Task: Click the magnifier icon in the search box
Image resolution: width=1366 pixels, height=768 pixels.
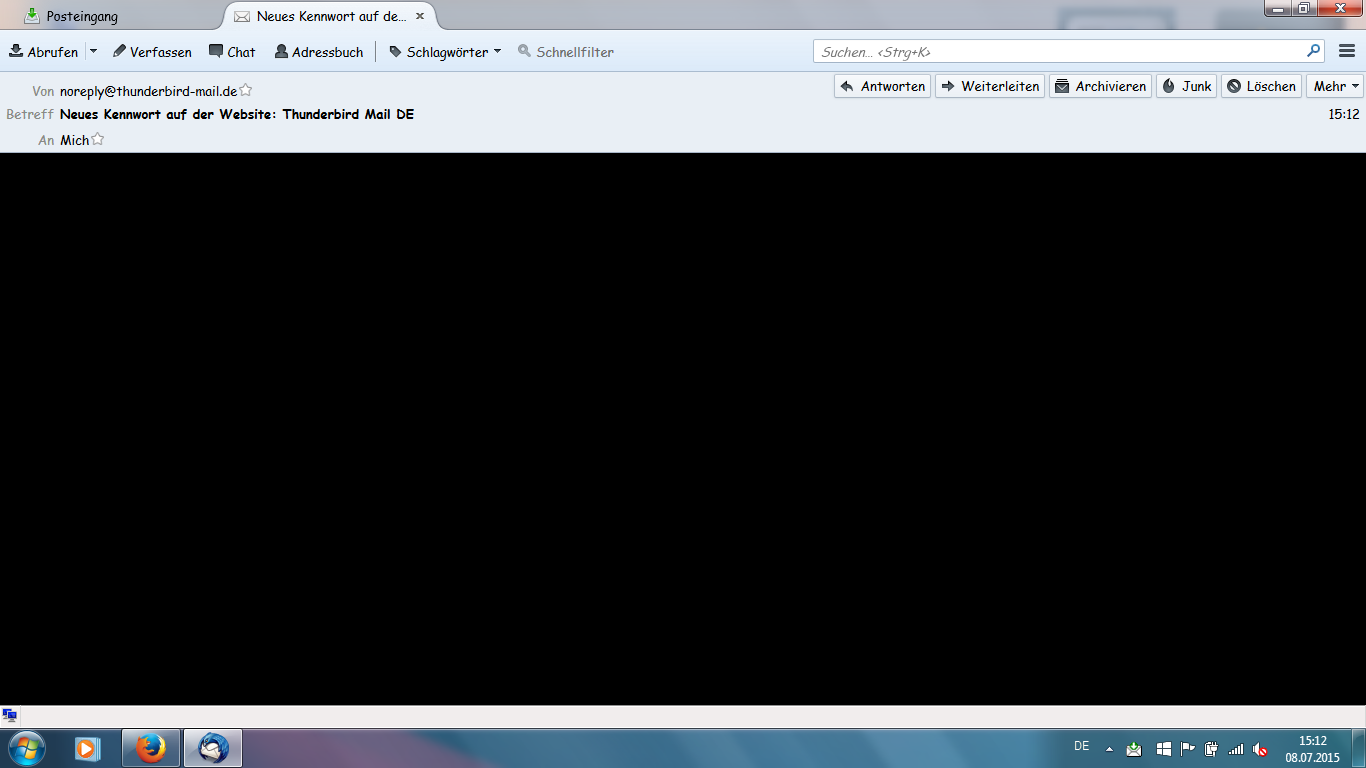Action: (x=1313, y=51)
